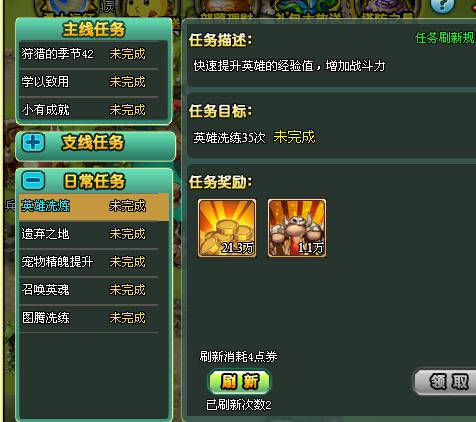Click the 支线任务 header label
Viewport: 476px width, 422px height.
[93, 143]
